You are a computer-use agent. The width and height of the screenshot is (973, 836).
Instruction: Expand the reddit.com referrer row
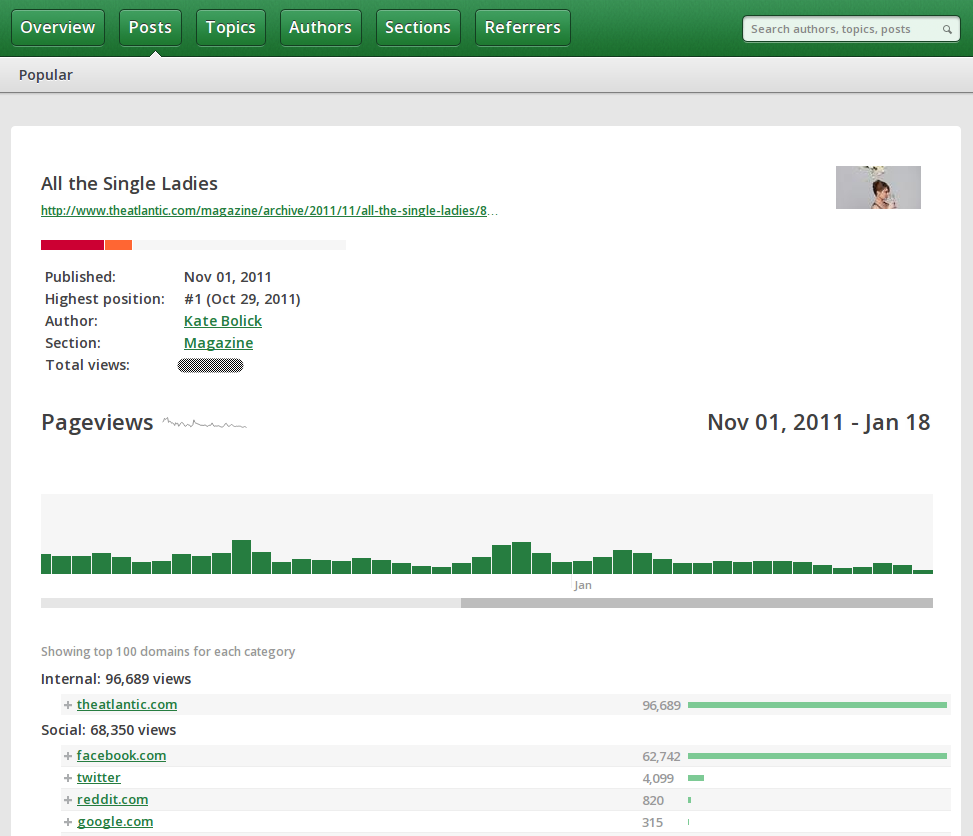coord(68,800)
